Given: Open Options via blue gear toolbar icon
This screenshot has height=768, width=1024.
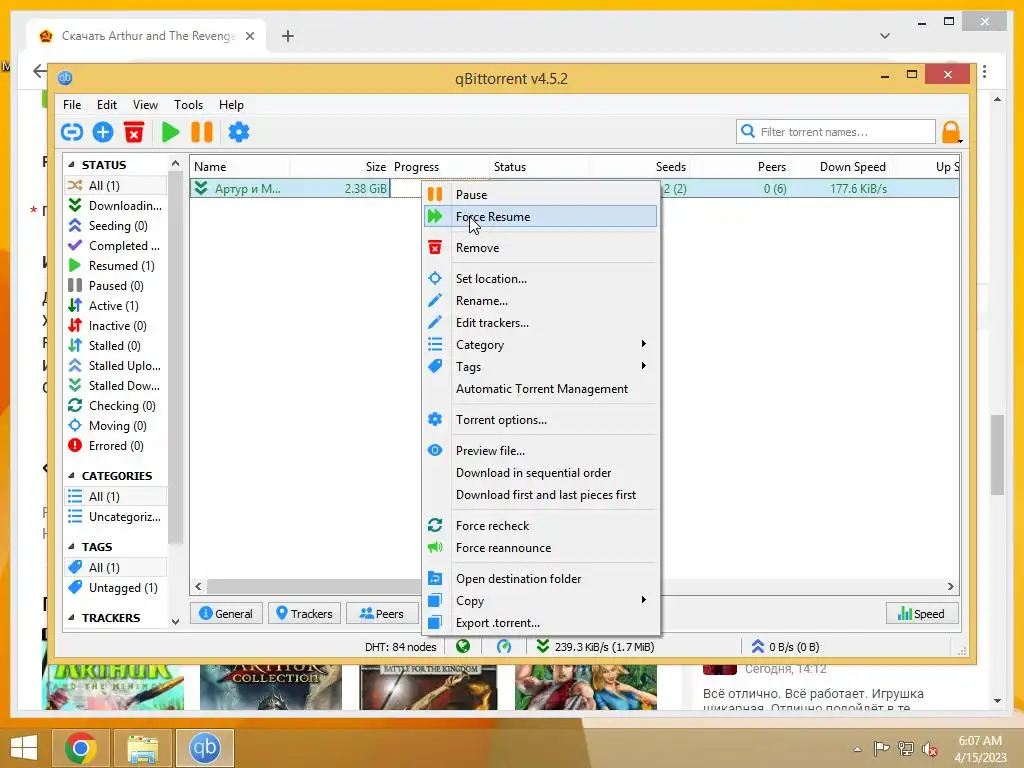Looking at the screenshot, I should click(x=239, y=133).
